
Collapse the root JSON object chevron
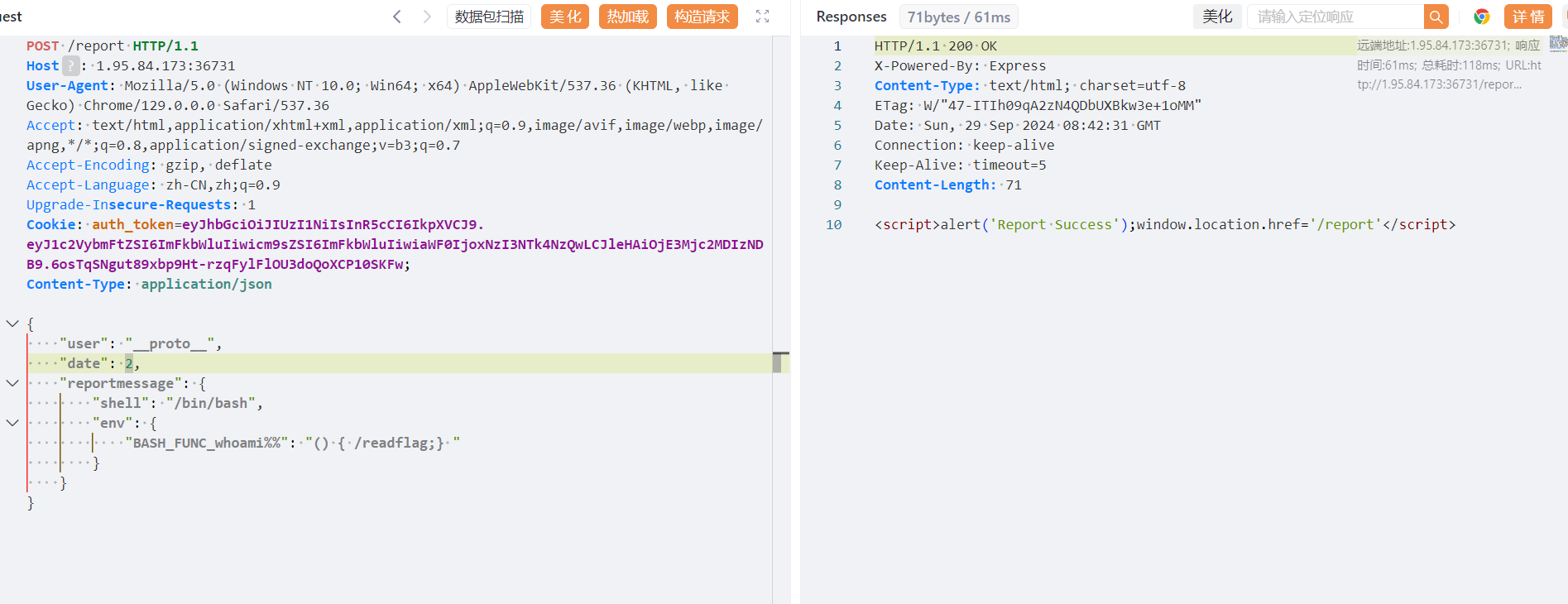12,324
